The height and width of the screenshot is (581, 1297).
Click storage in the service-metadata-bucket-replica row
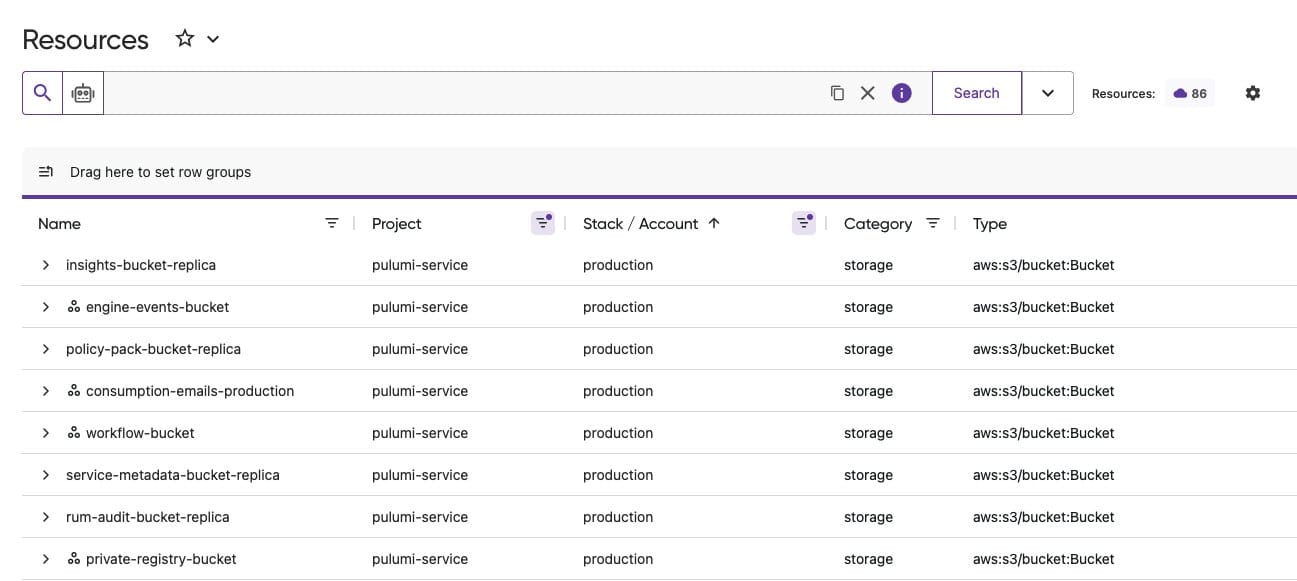[x=868, y=475]
